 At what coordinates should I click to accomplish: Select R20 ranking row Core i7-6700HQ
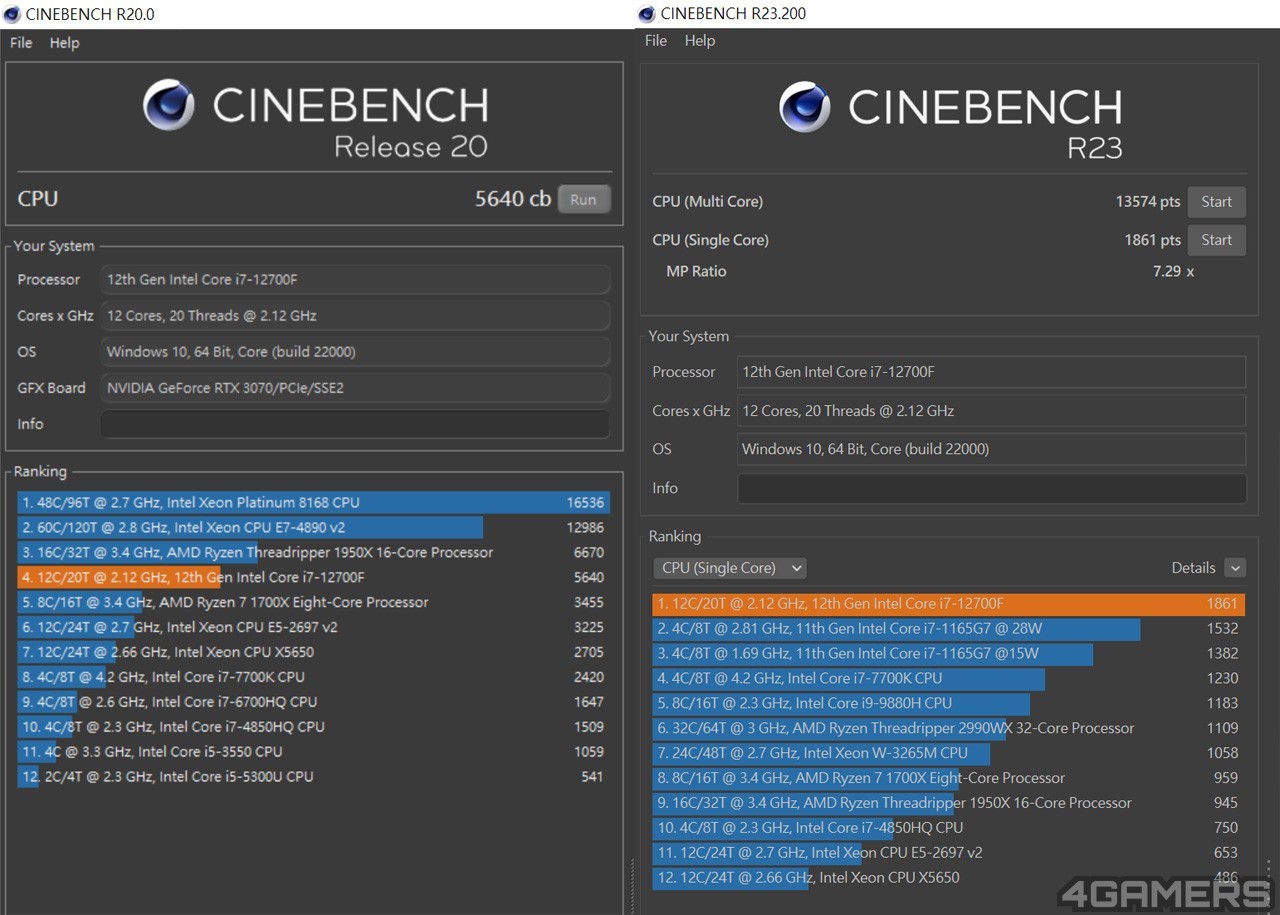[313, 702]
